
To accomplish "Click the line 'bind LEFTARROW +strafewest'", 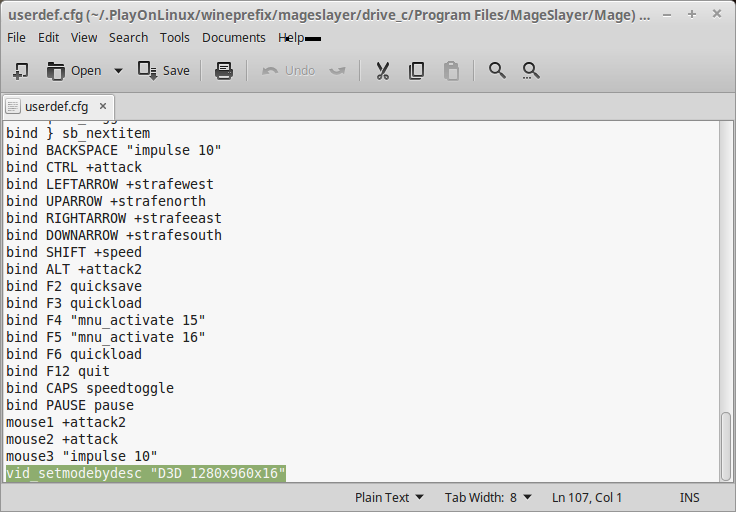I will (x=110, y=184).
